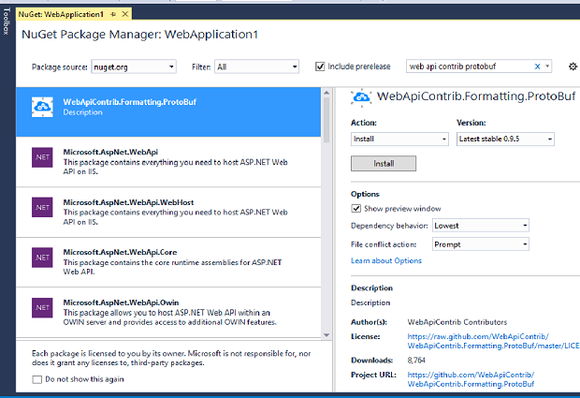The image size is (580, 398).
Task: Click the Install button
Action: [x=384, y=163]
